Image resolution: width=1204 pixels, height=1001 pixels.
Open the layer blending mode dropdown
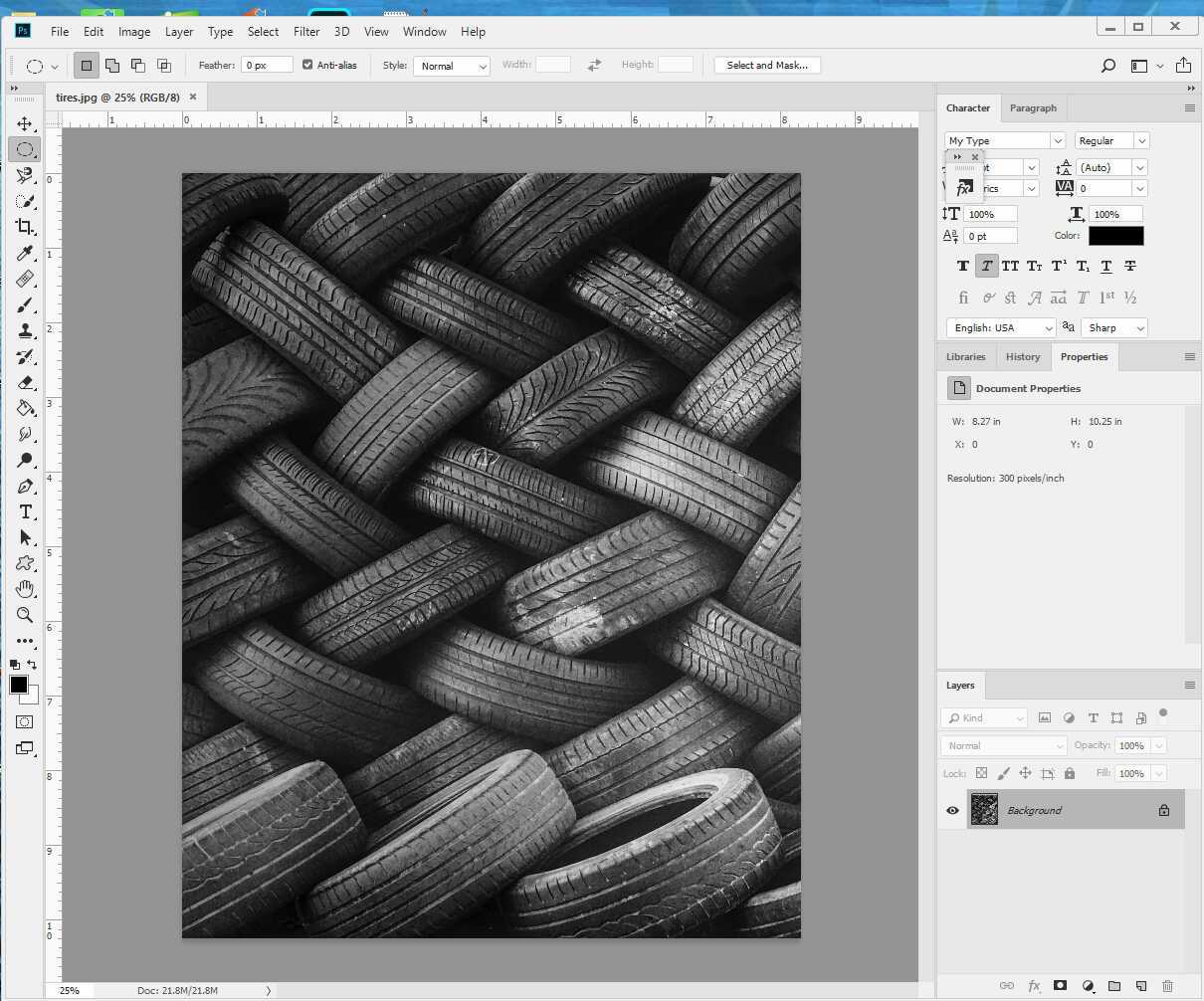click(1002, 745)
